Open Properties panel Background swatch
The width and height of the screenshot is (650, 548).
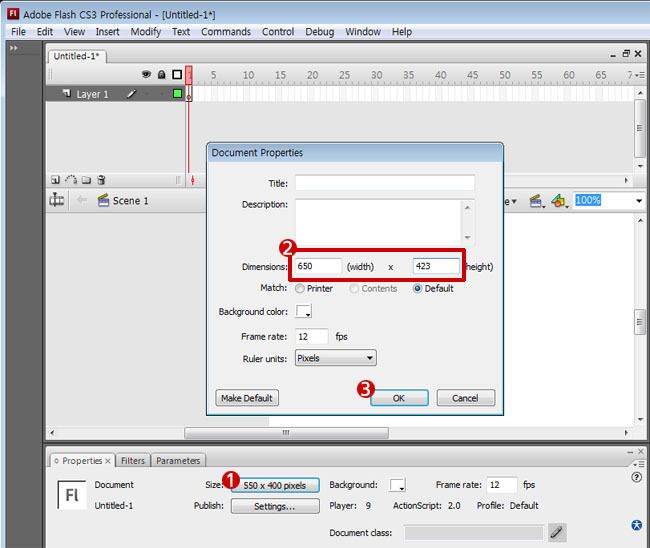397,485
